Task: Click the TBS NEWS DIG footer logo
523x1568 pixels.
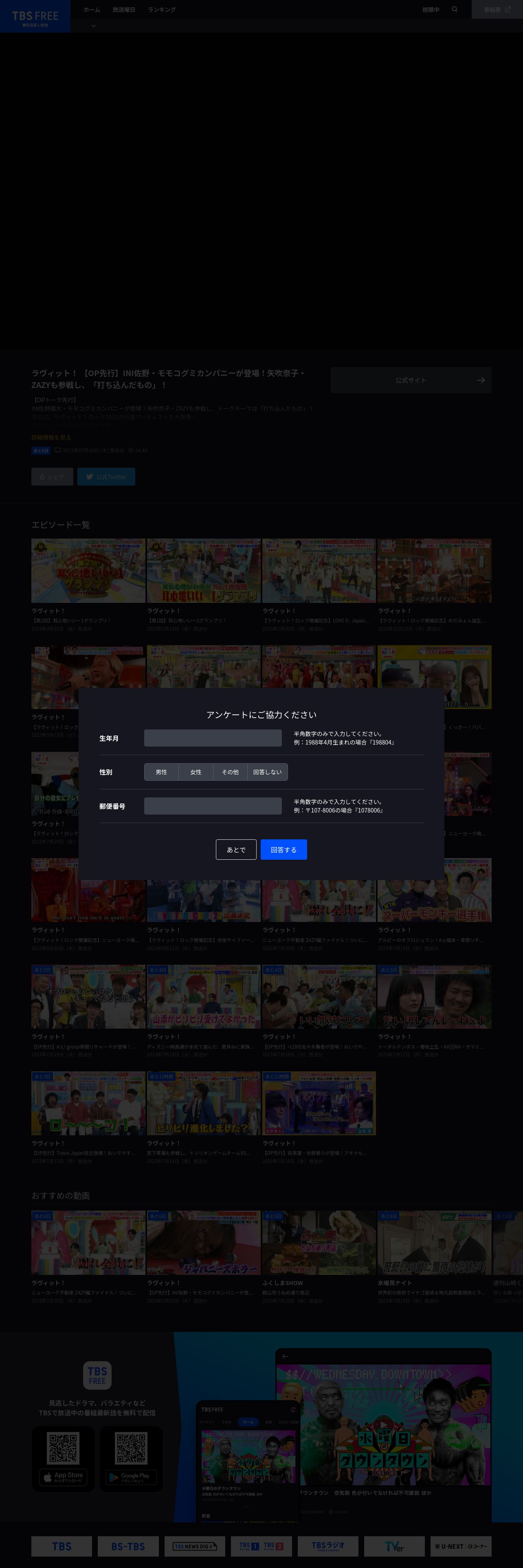Action: pos(195,1546)
